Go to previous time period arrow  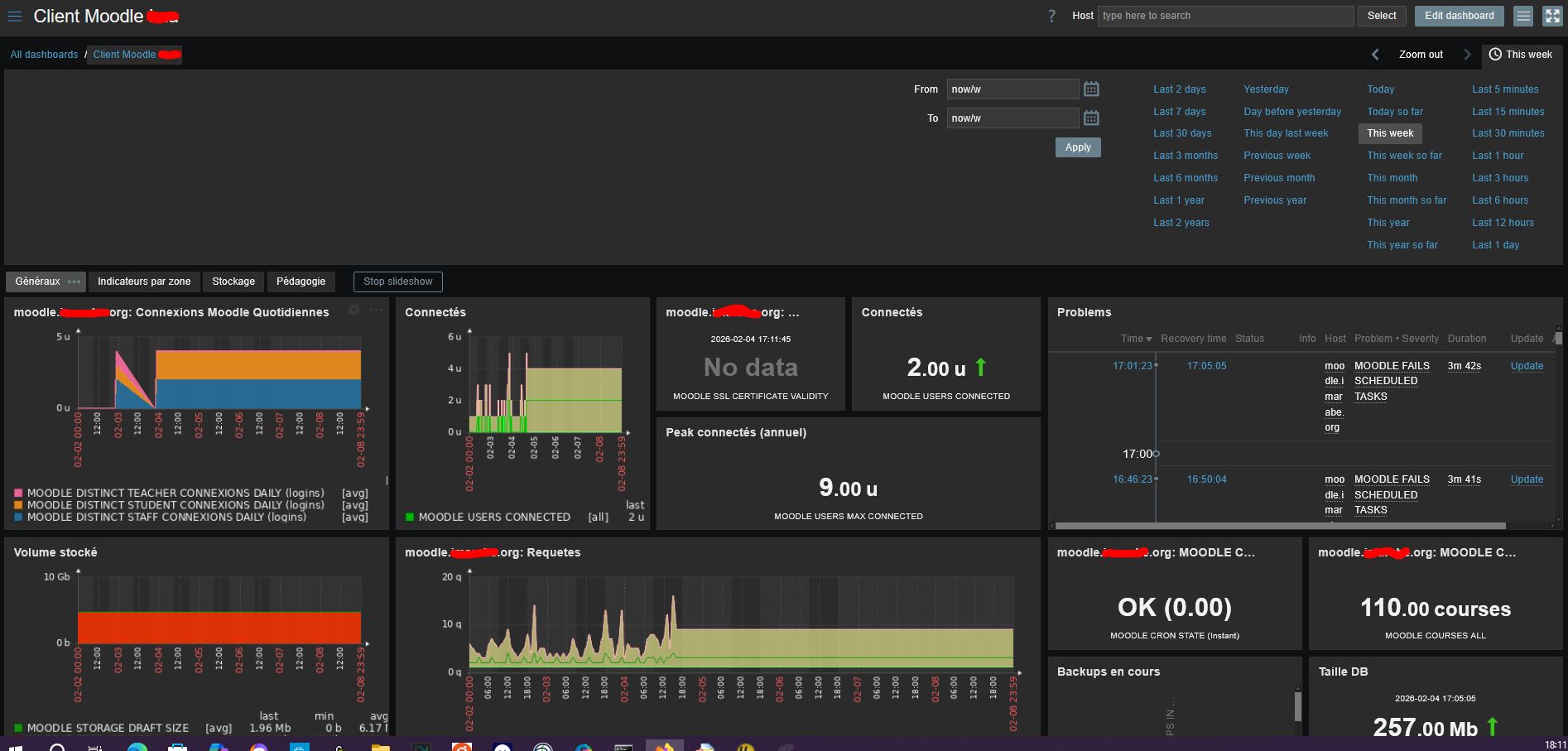pyautogui.click(x=1375, y=55)
